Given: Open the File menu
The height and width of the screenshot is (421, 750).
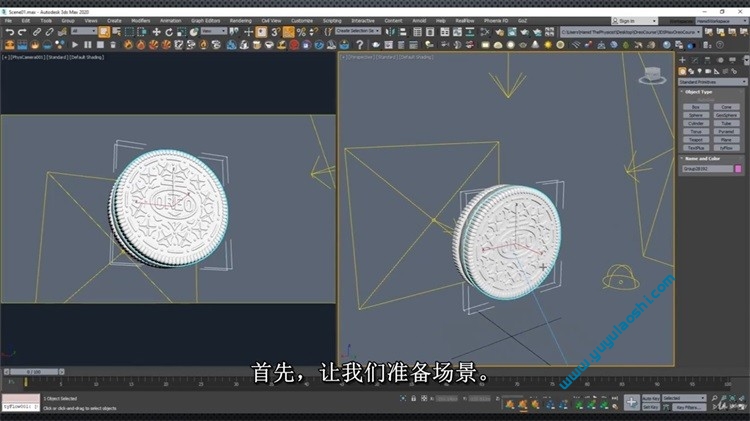Looking at the screenshot, I should (x=8, y=21).
